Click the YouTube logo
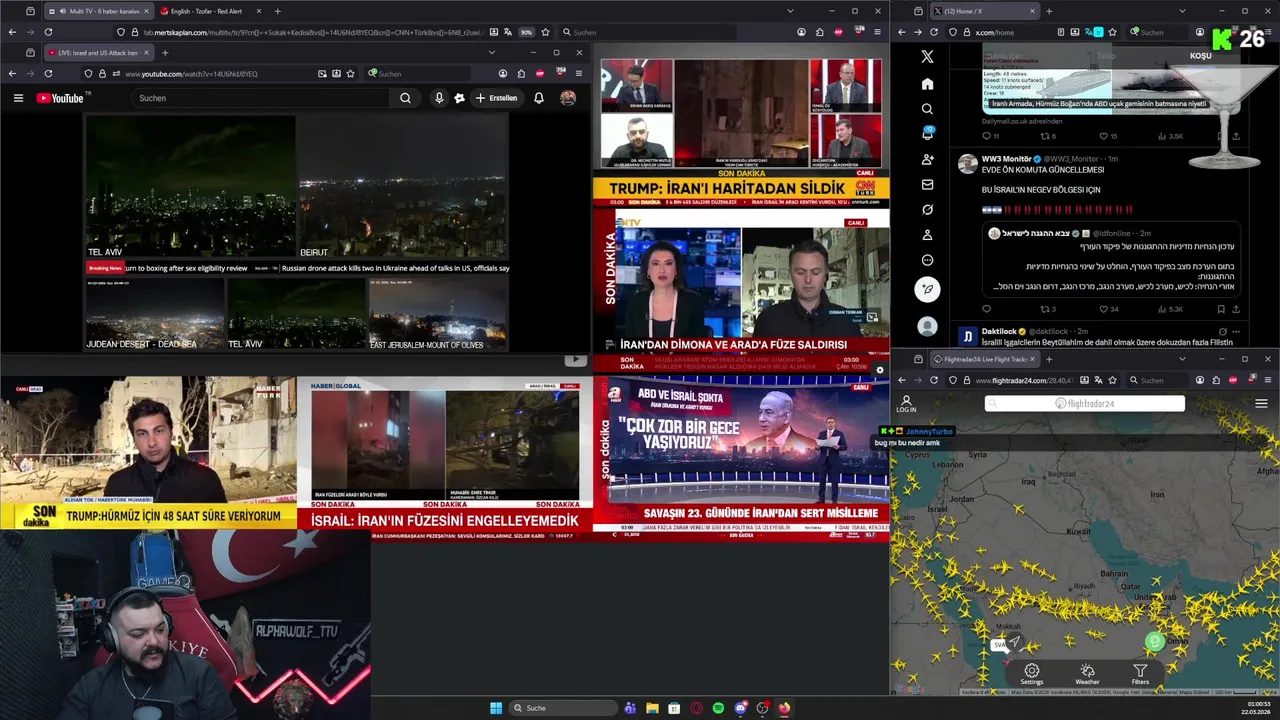 [60, 98]
